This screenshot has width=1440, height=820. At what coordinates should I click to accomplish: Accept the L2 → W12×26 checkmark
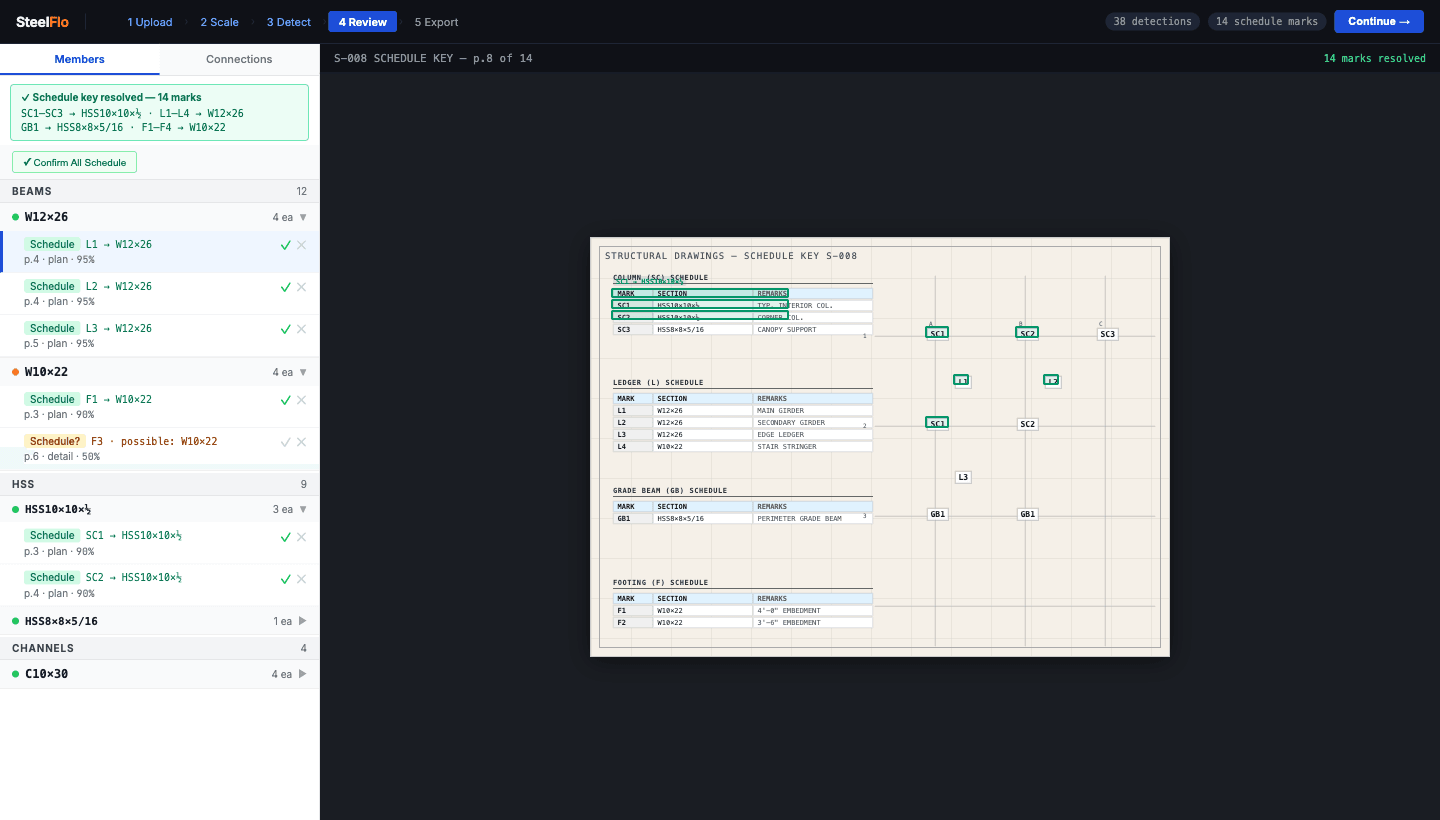[285, 287]
